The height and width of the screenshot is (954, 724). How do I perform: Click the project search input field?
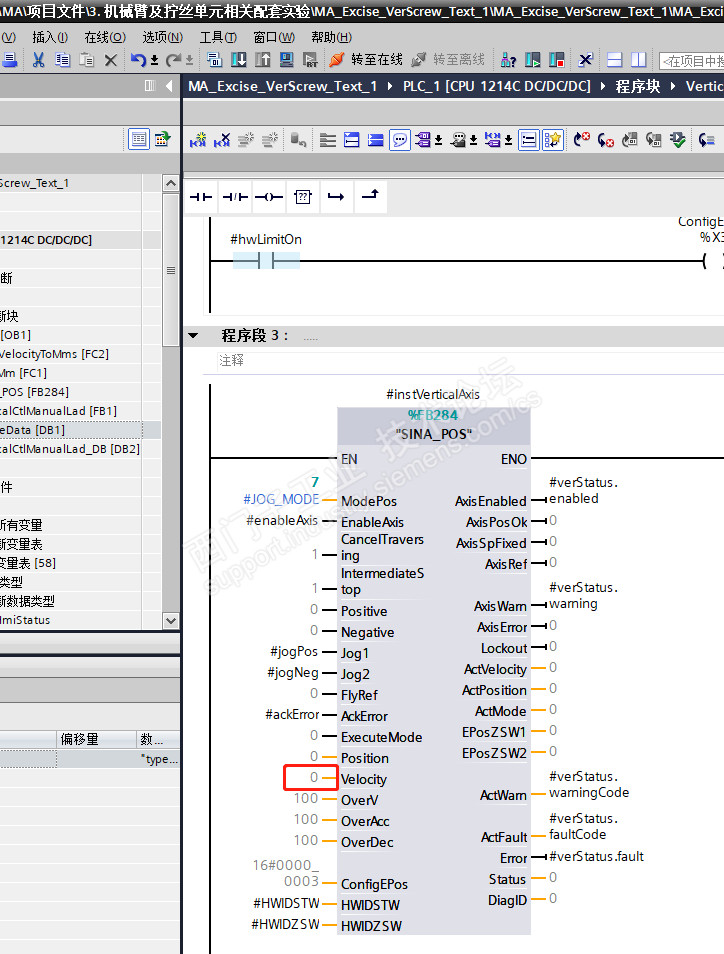[692, 60]
